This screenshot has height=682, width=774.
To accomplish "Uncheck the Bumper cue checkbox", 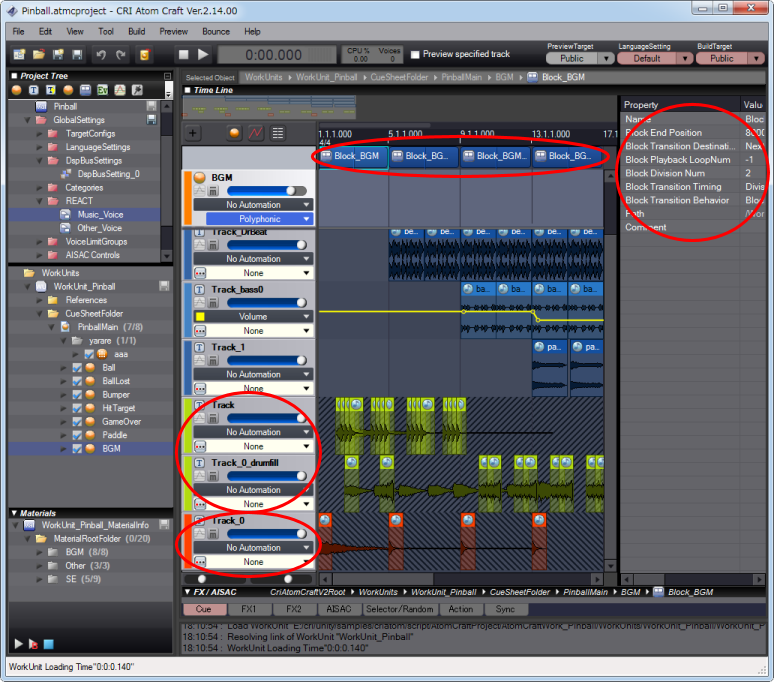I will (x=78, y=395).
